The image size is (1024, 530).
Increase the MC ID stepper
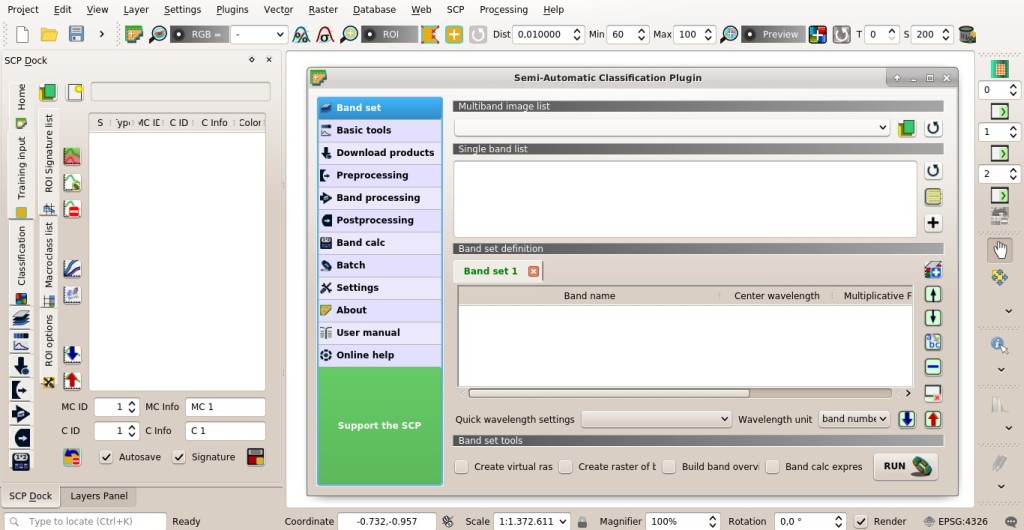132,403
